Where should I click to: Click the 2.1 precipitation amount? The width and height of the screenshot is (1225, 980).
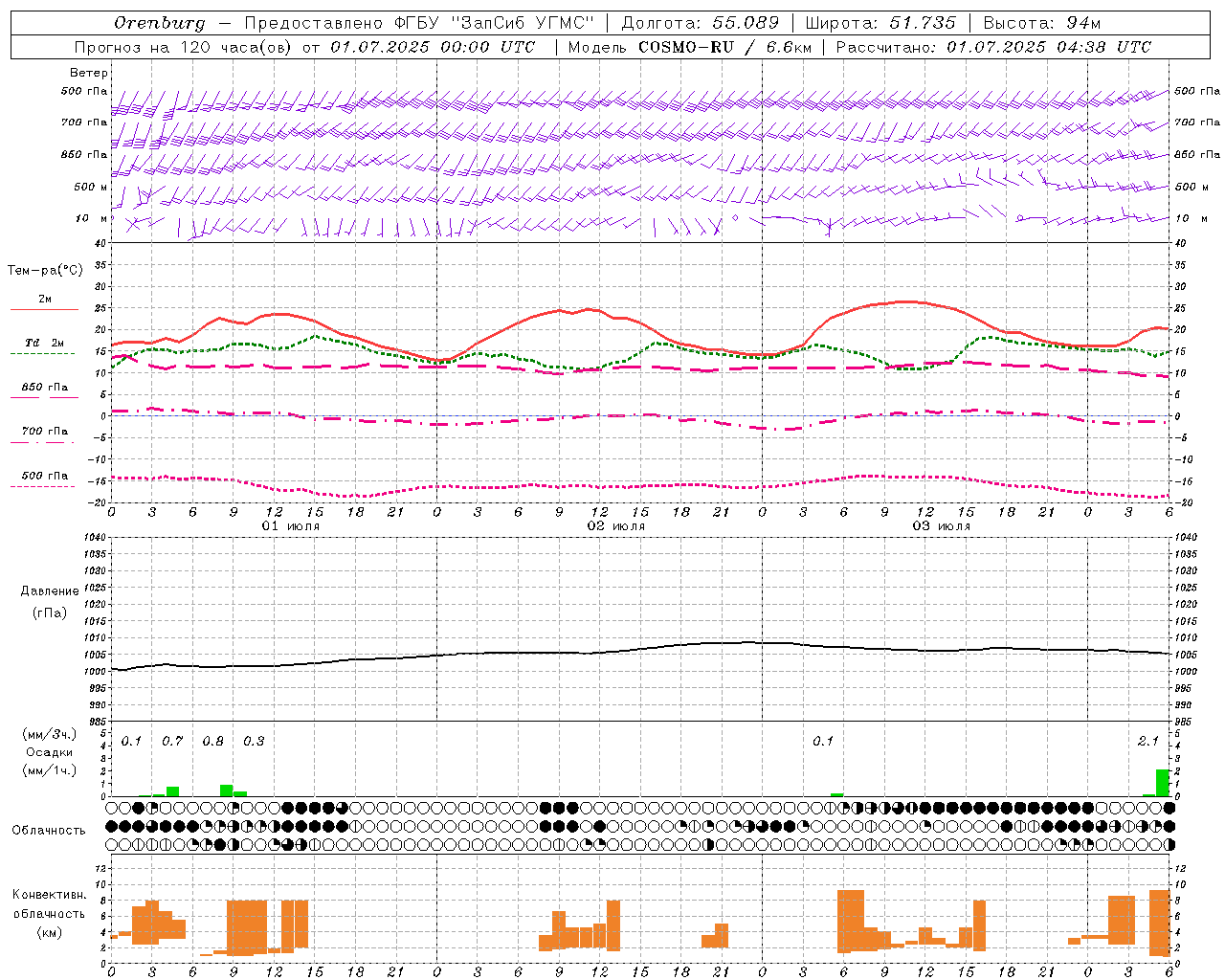point(1148,741)
